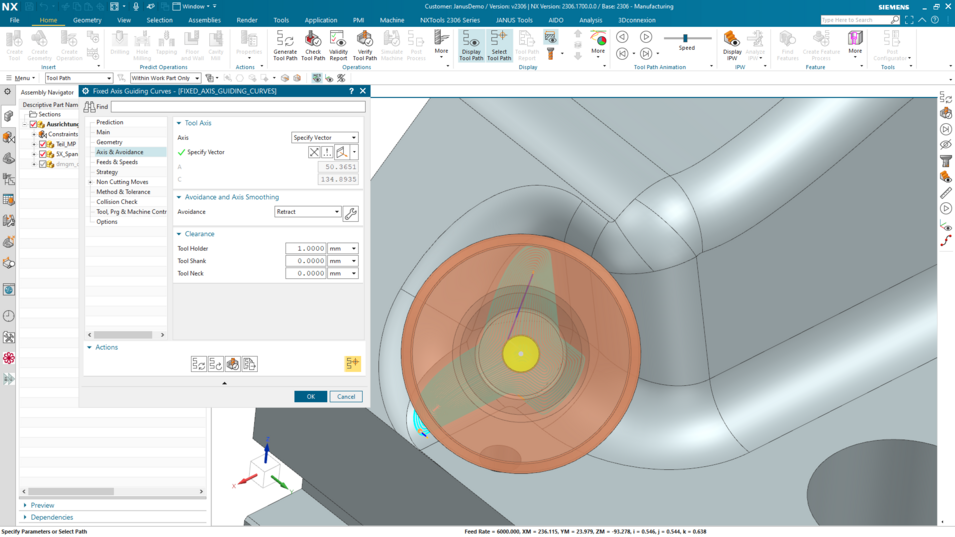Open the Geometry ribbon tab
The height and width of the screenshot is (537, 955).
click(87, 20)
